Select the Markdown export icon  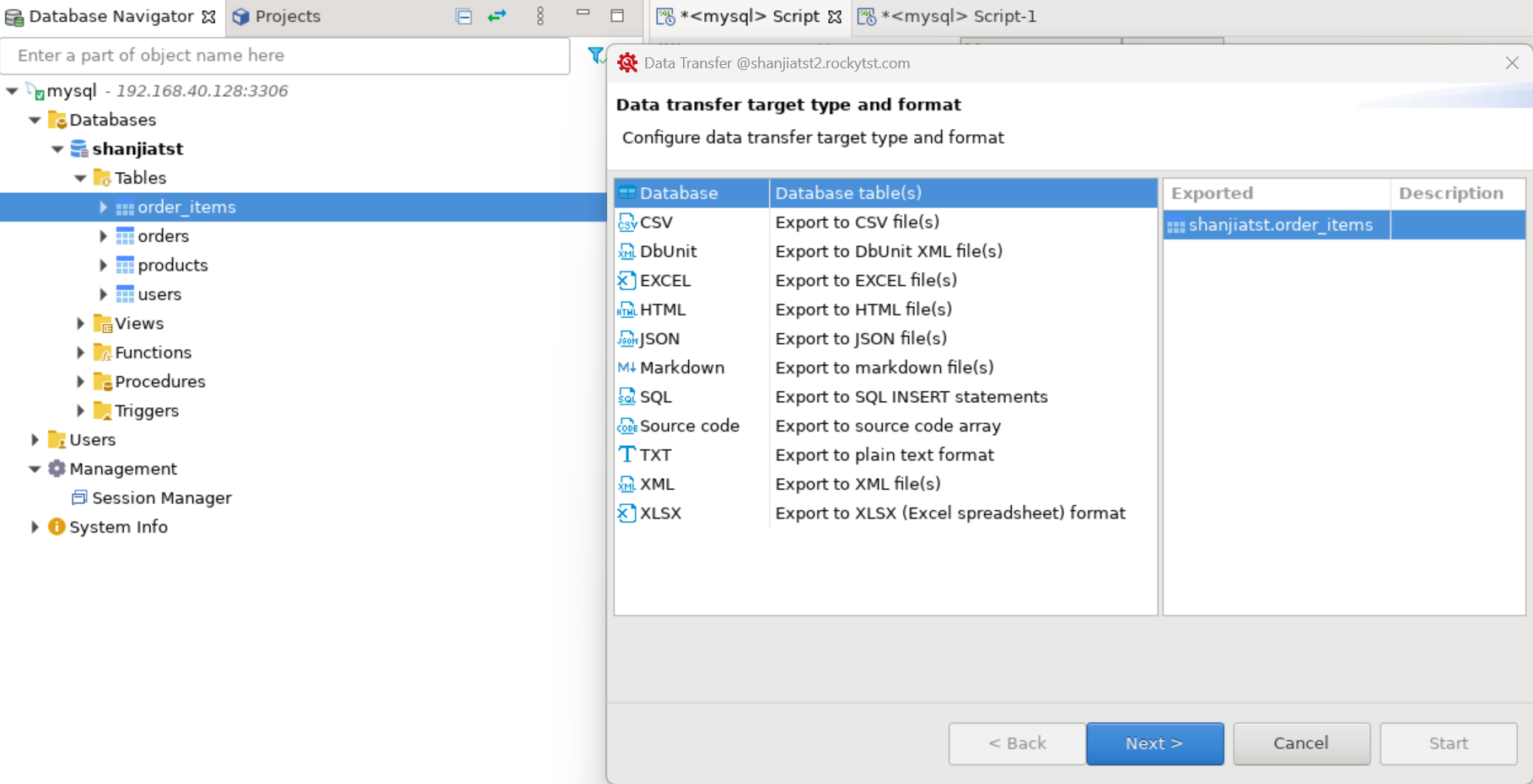(x=627, y=368)
